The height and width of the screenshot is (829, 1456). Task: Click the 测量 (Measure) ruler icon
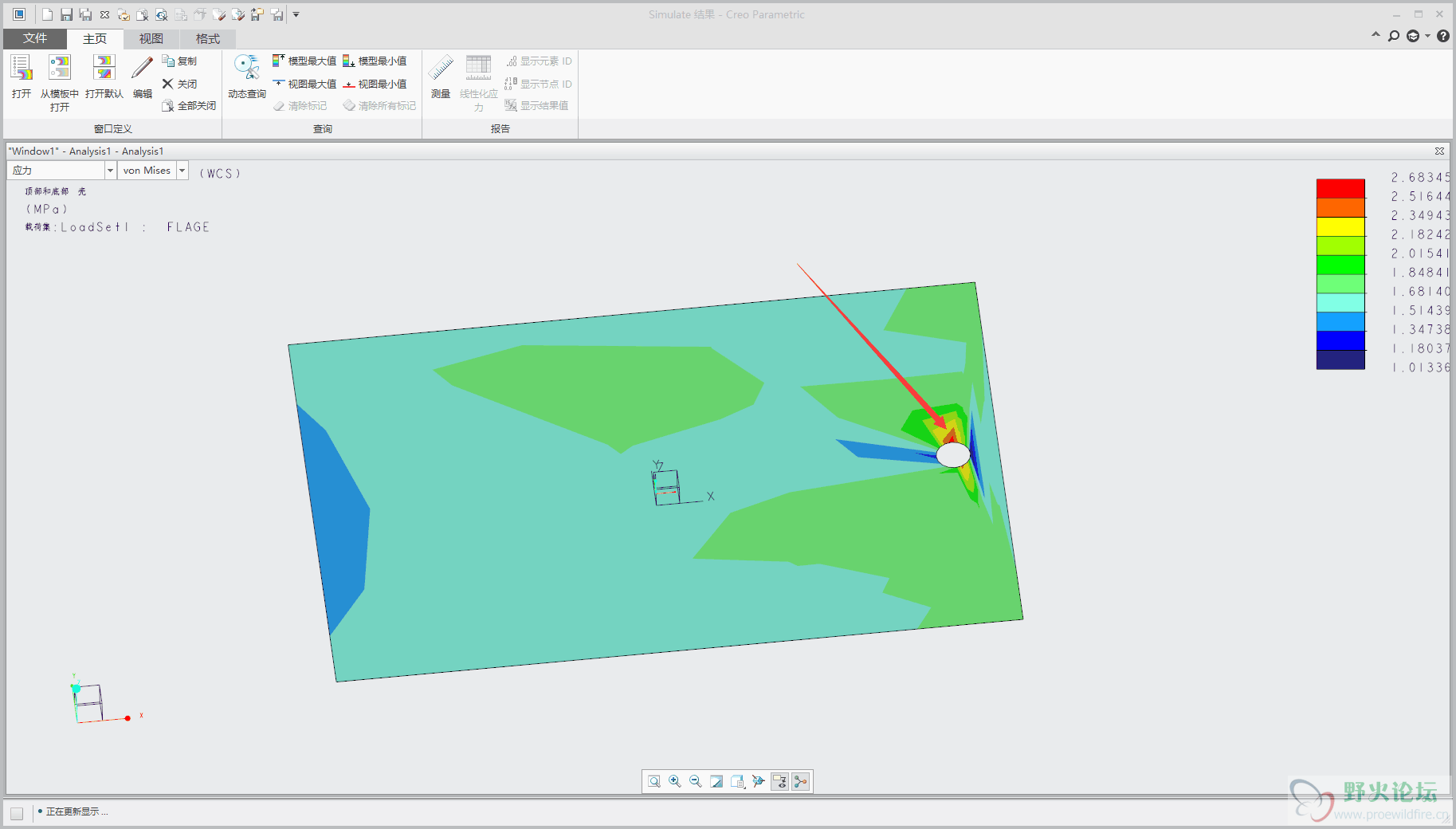(x=441, y=69)
